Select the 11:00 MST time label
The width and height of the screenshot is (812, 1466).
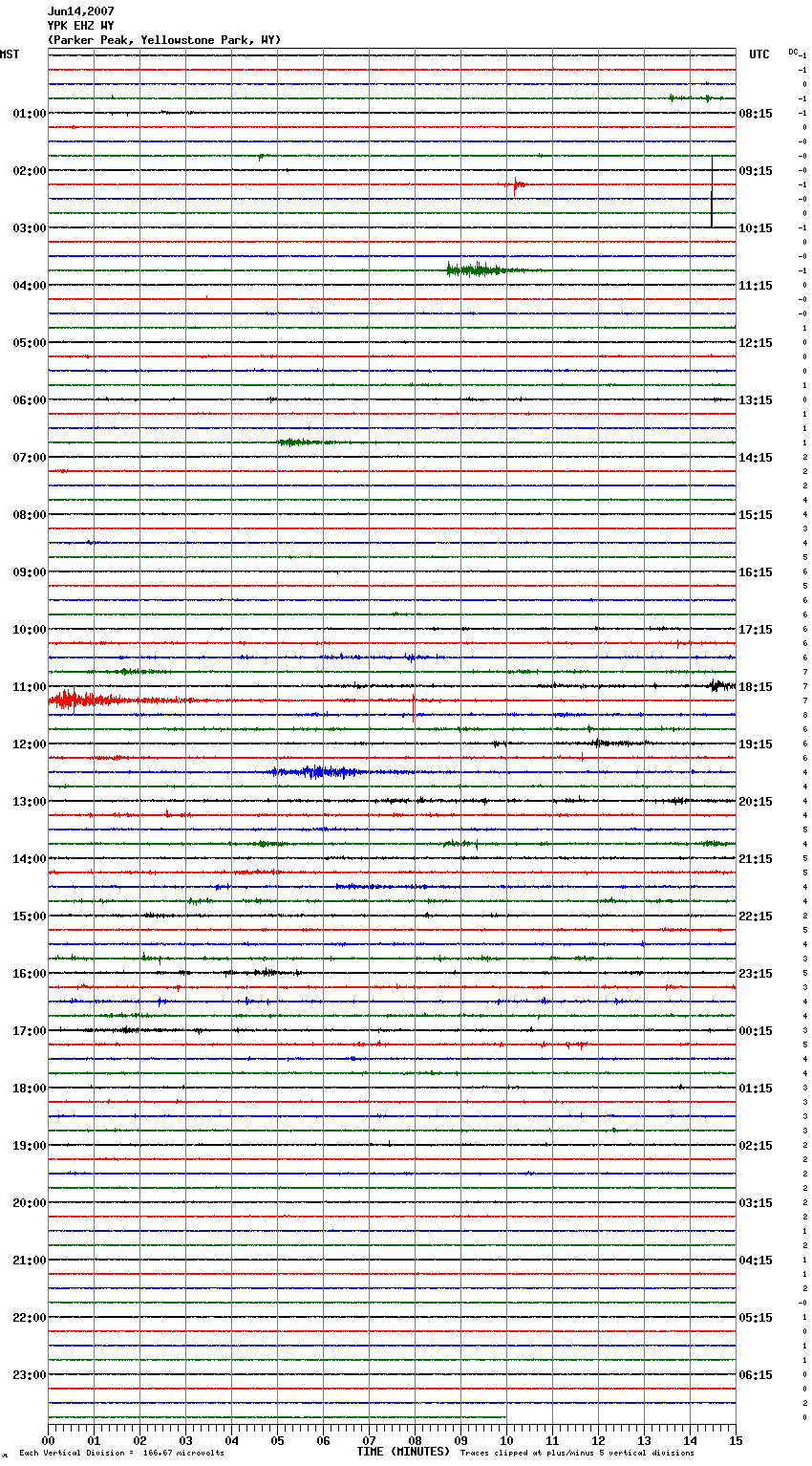coord(30,687)
